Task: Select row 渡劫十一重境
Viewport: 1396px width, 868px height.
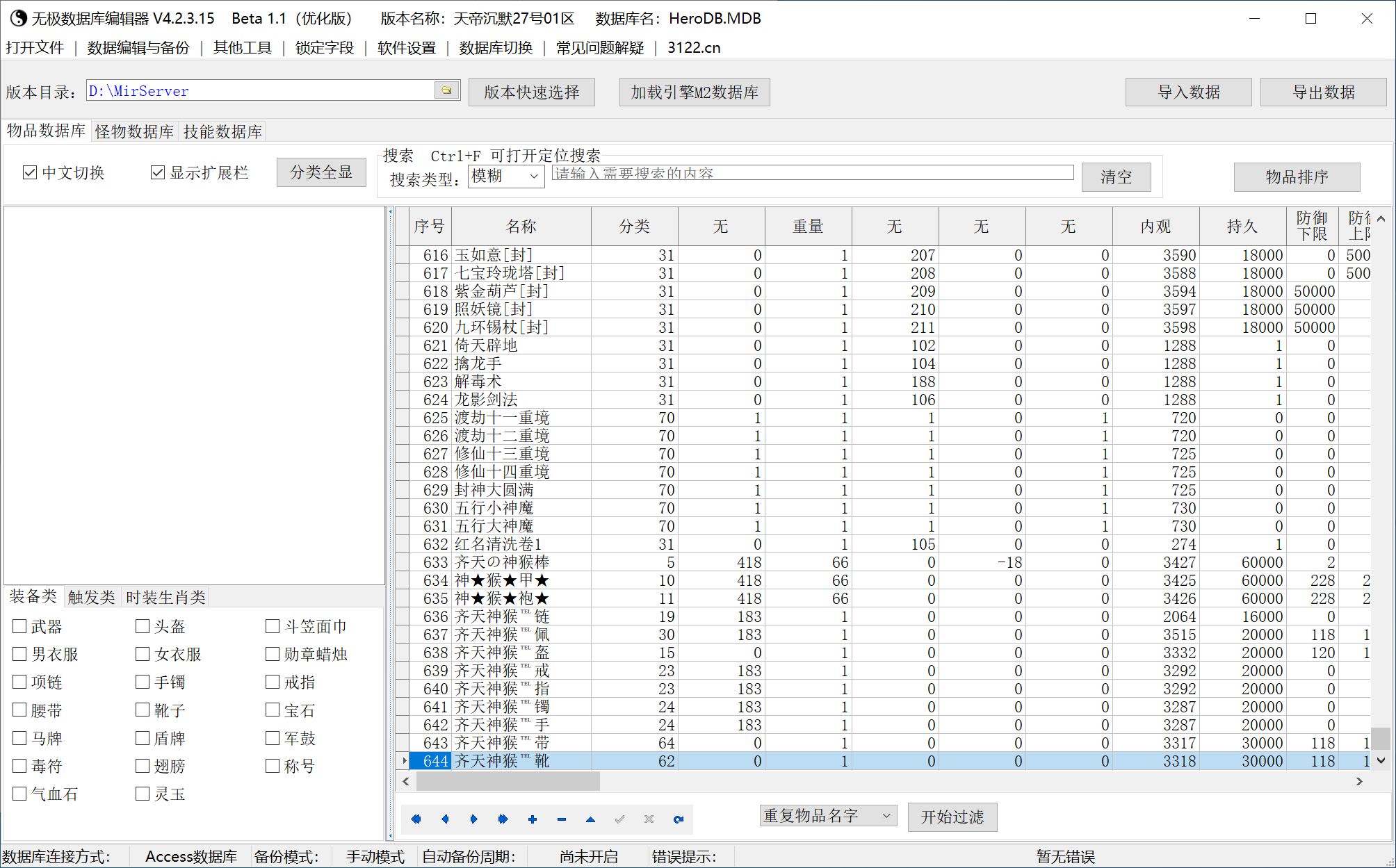Action: pyautogui.click(x=883, y=418)
